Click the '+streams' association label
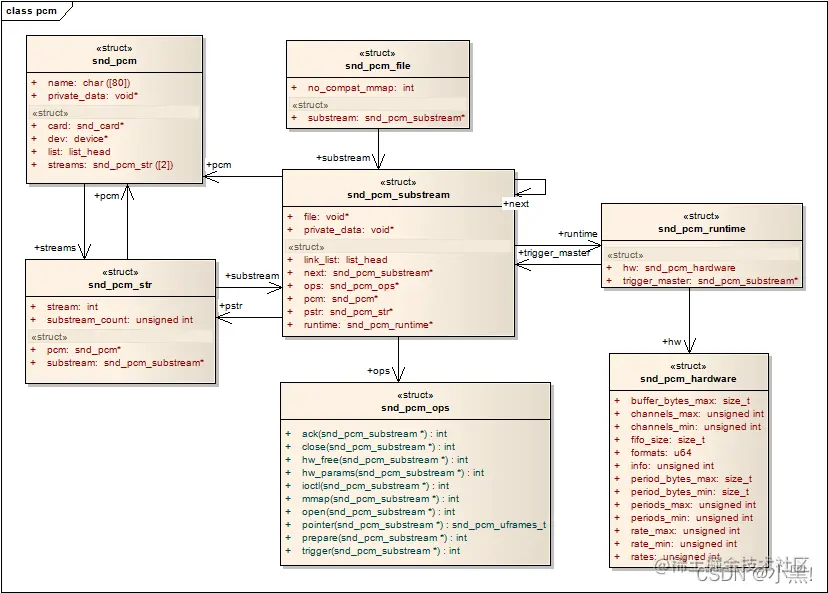The height and width of the screenshot is (593, 828). click(55, 248)
